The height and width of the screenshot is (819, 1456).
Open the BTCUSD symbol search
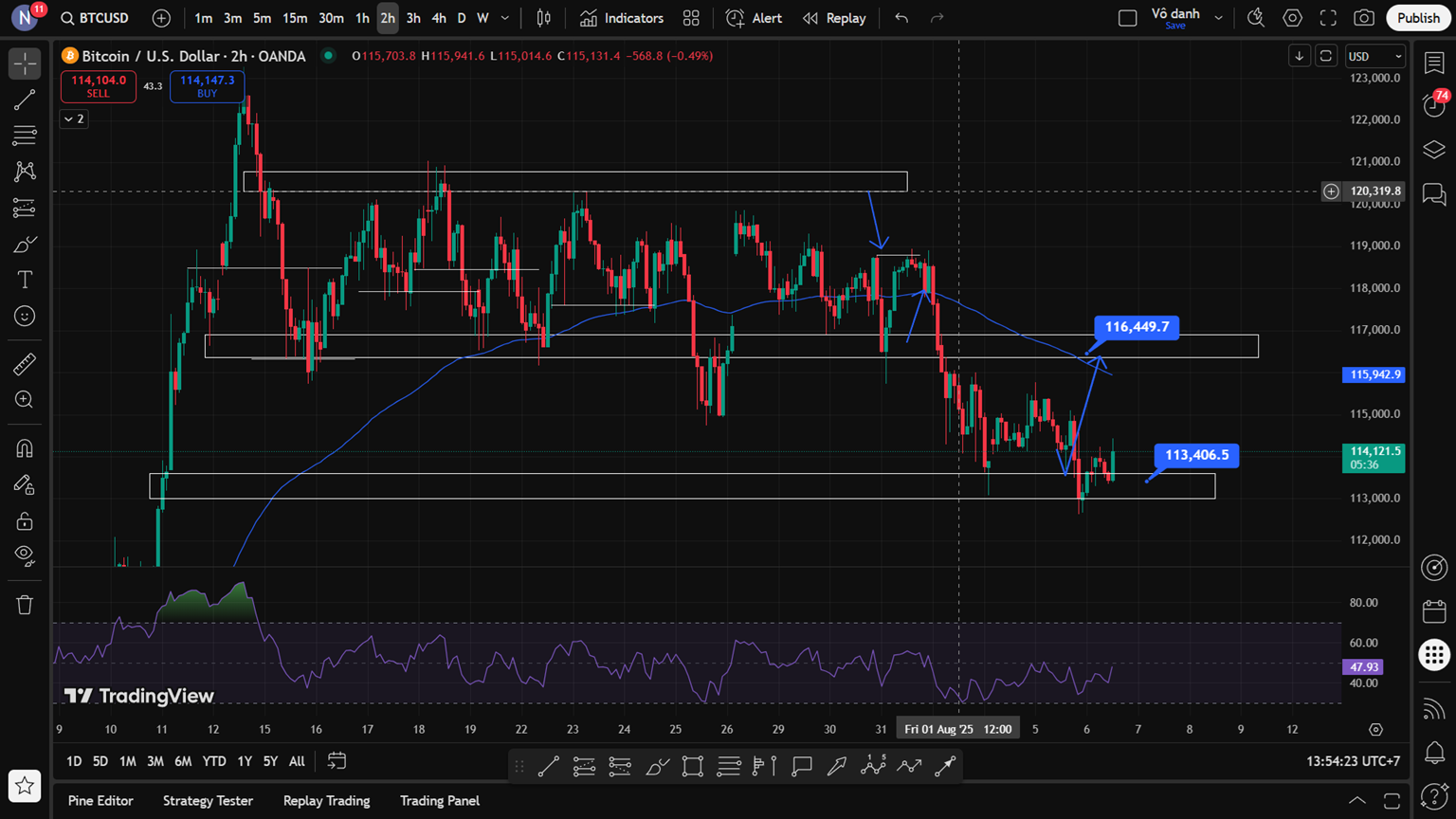95,18
